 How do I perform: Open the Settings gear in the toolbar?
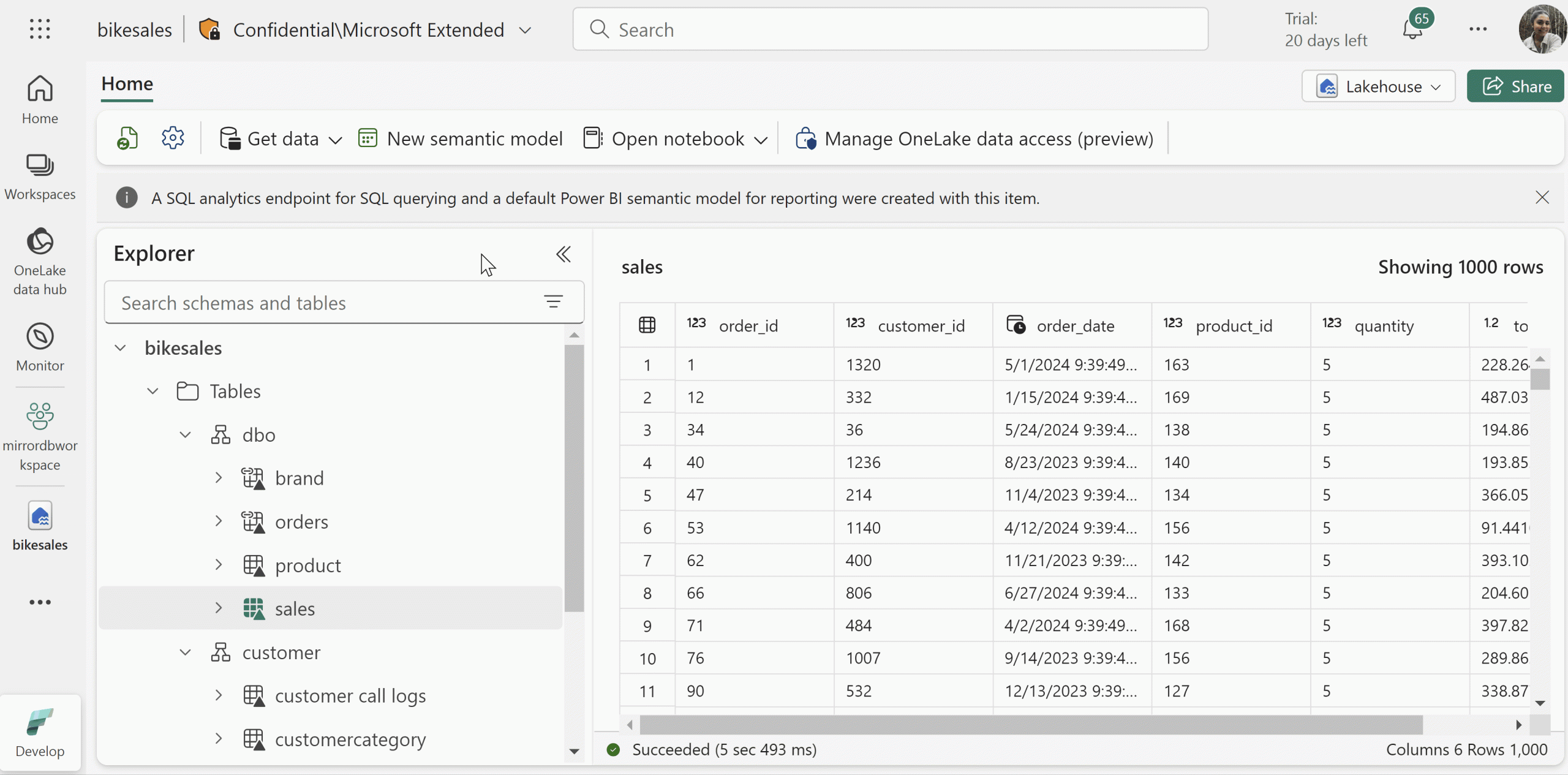[x=173, y=137]
